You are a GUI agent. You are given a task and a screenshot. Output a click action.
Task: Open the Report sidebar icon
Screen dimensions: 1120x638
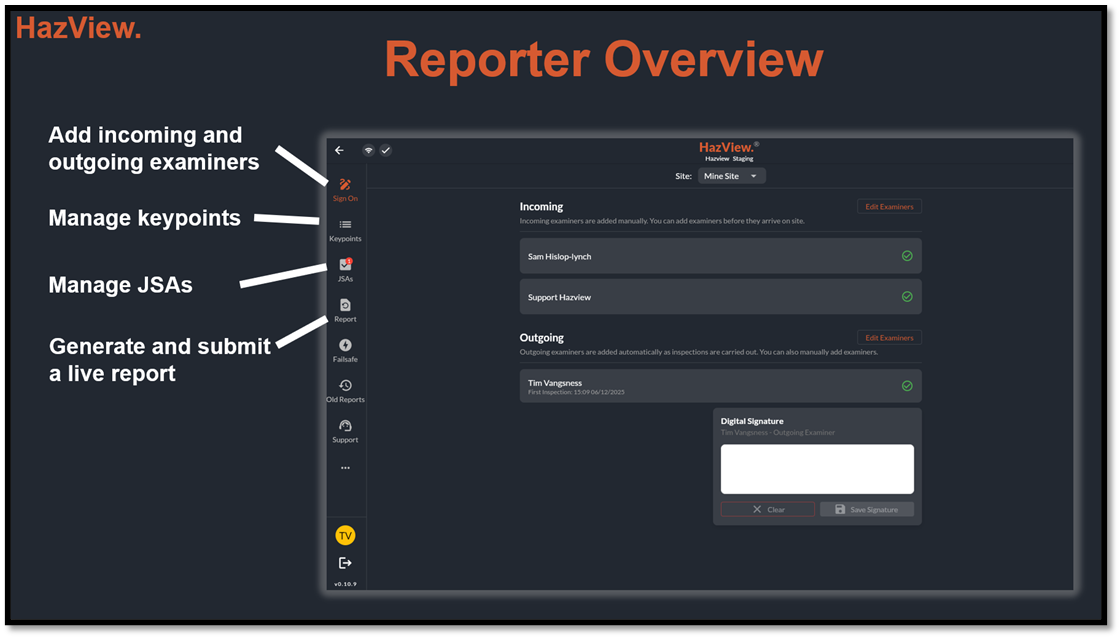coord(345,306)
